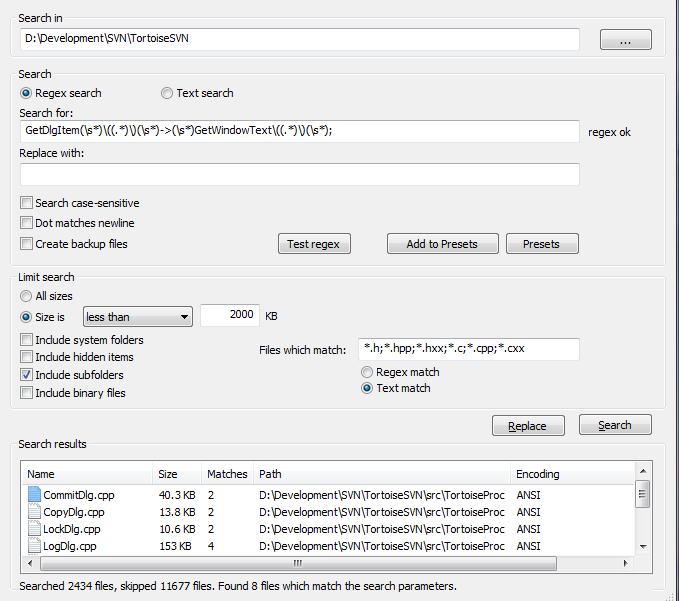The image size is (679, 601).
Task: Click the 153 KB size cell
Action: [x=175, y=546]
